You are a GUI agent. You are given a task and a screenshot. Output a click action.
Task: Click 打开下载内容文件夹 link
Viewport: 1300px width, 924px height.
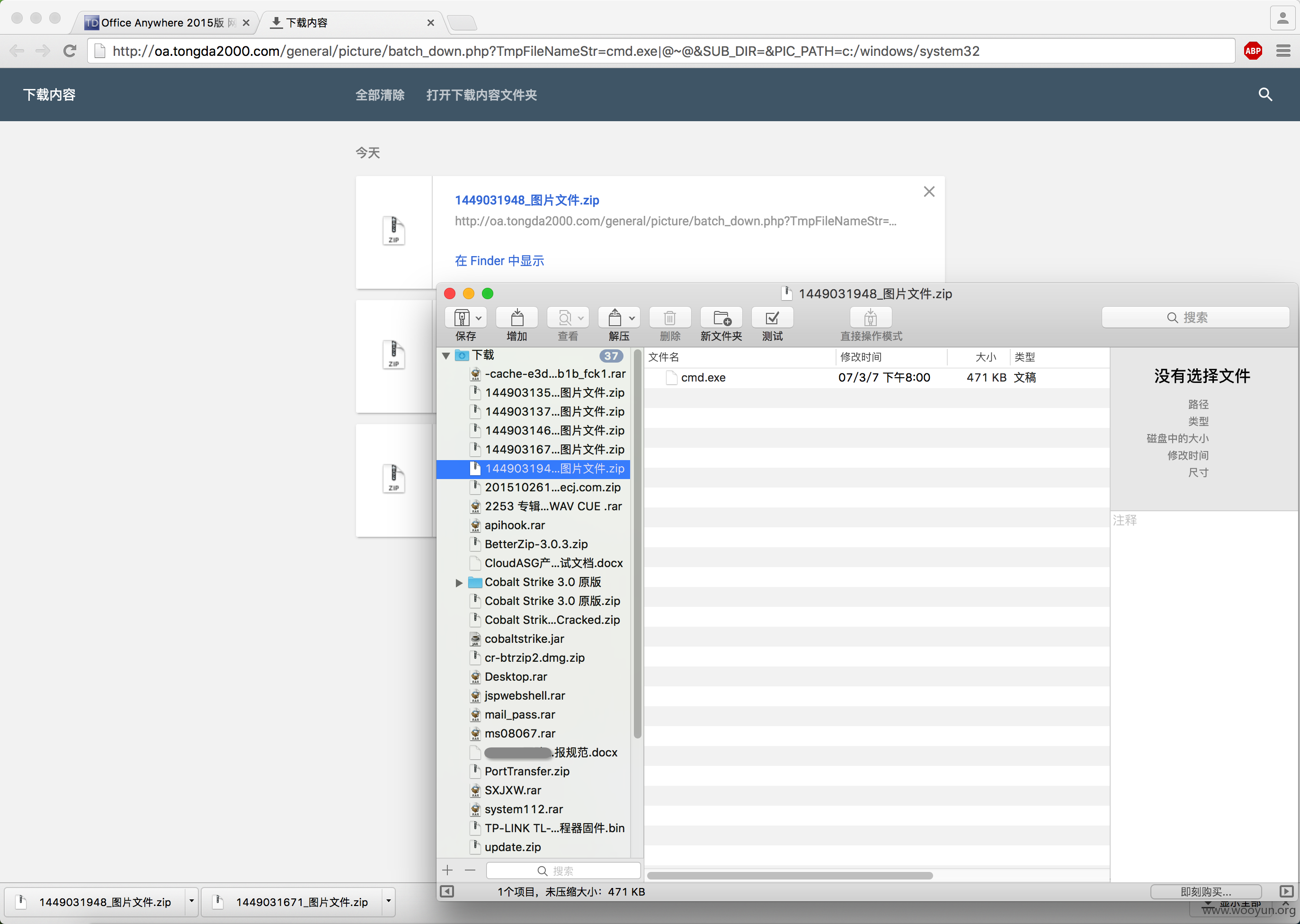point(481,95)
